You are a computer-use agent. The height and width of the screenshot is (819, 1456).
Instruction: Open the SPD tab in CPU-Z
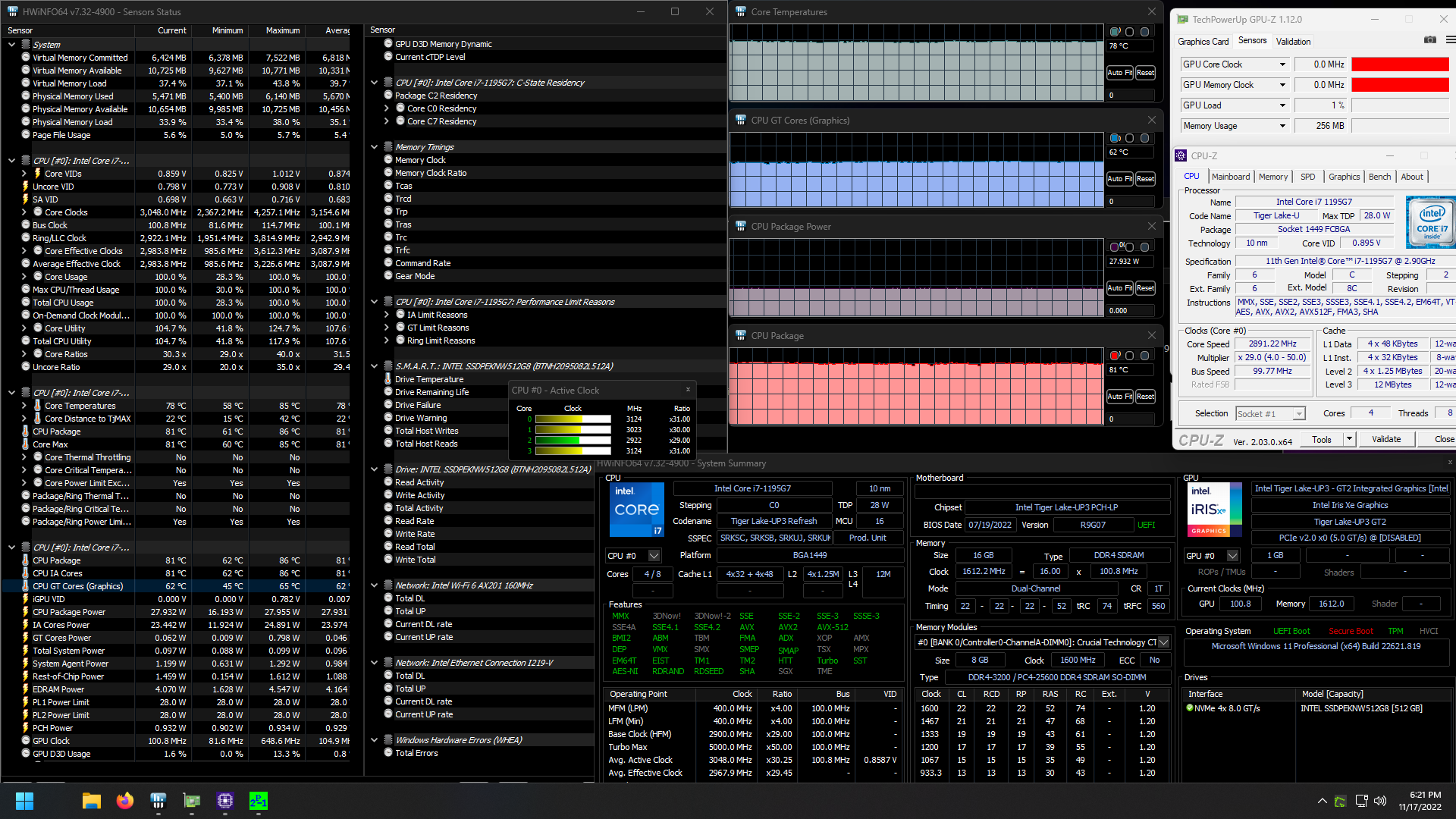[1308, 177]
